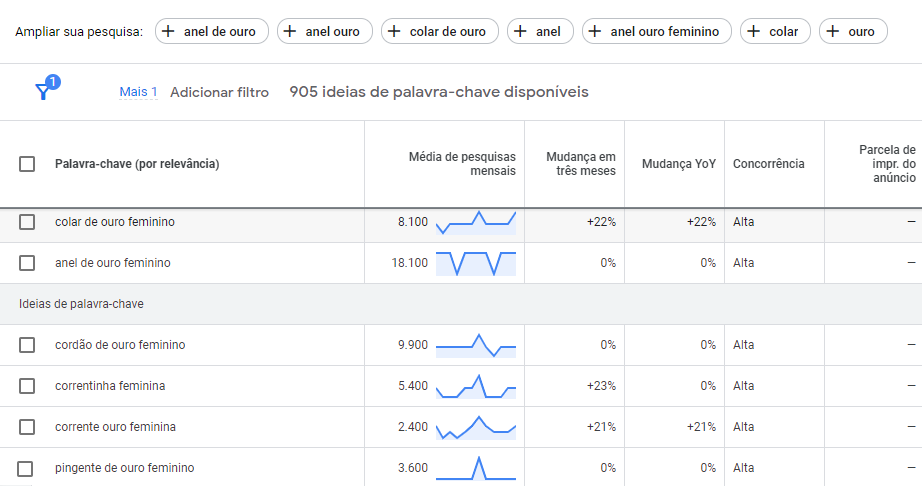Select the 'correntinha feminina' row checkbox

click(x=27, y=386)
